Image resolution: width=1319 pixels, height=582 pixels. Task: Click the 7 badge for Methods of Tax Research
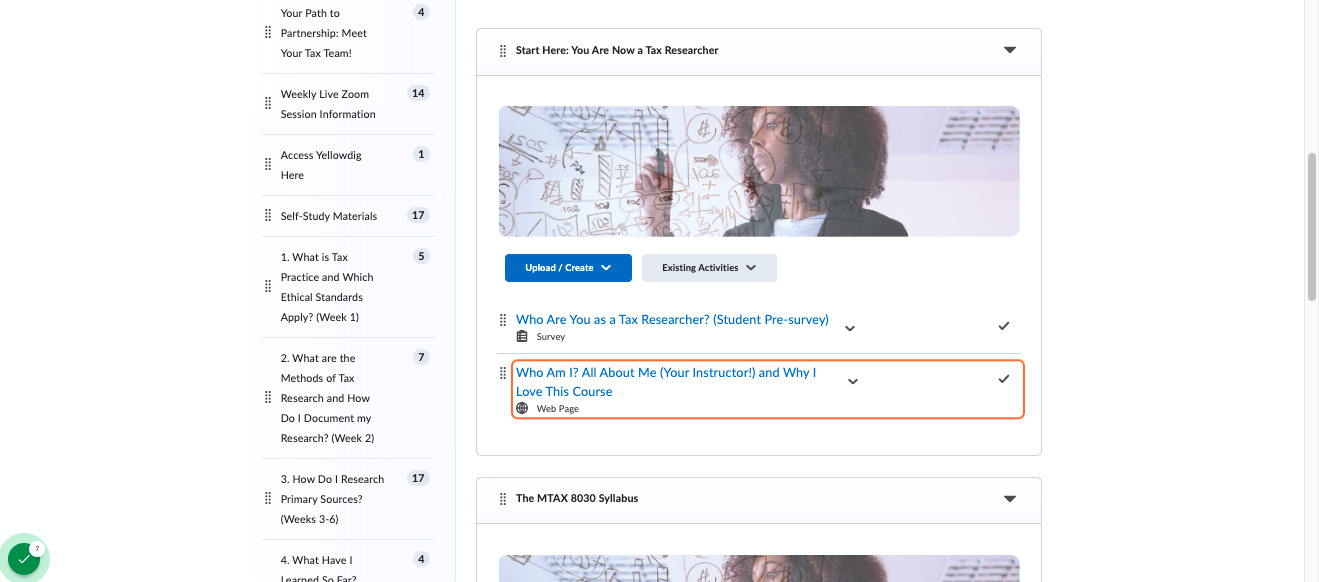click(421, 357)
